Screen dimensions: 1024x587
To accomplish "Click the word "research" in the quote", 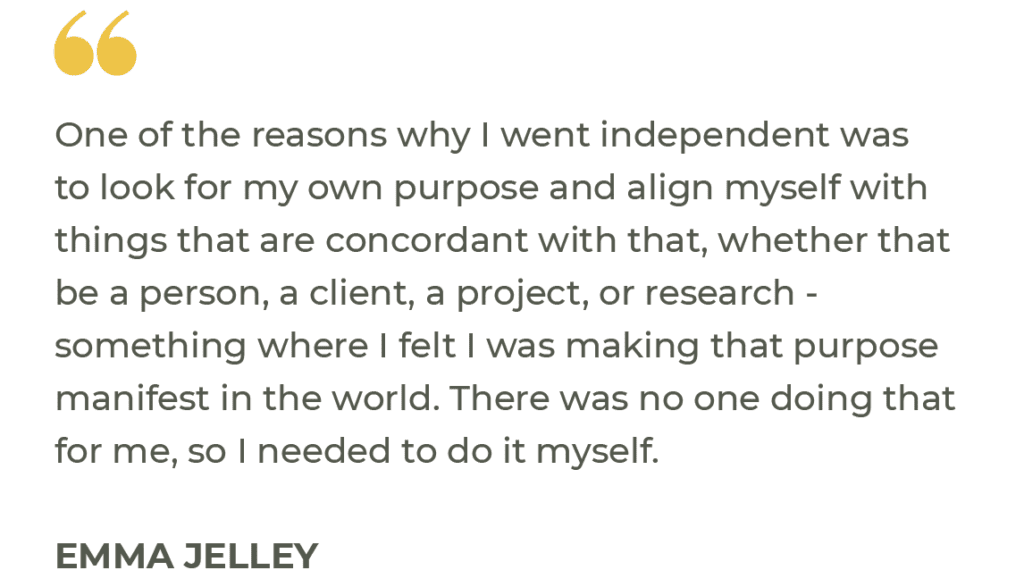I will [x=720, y=293].
